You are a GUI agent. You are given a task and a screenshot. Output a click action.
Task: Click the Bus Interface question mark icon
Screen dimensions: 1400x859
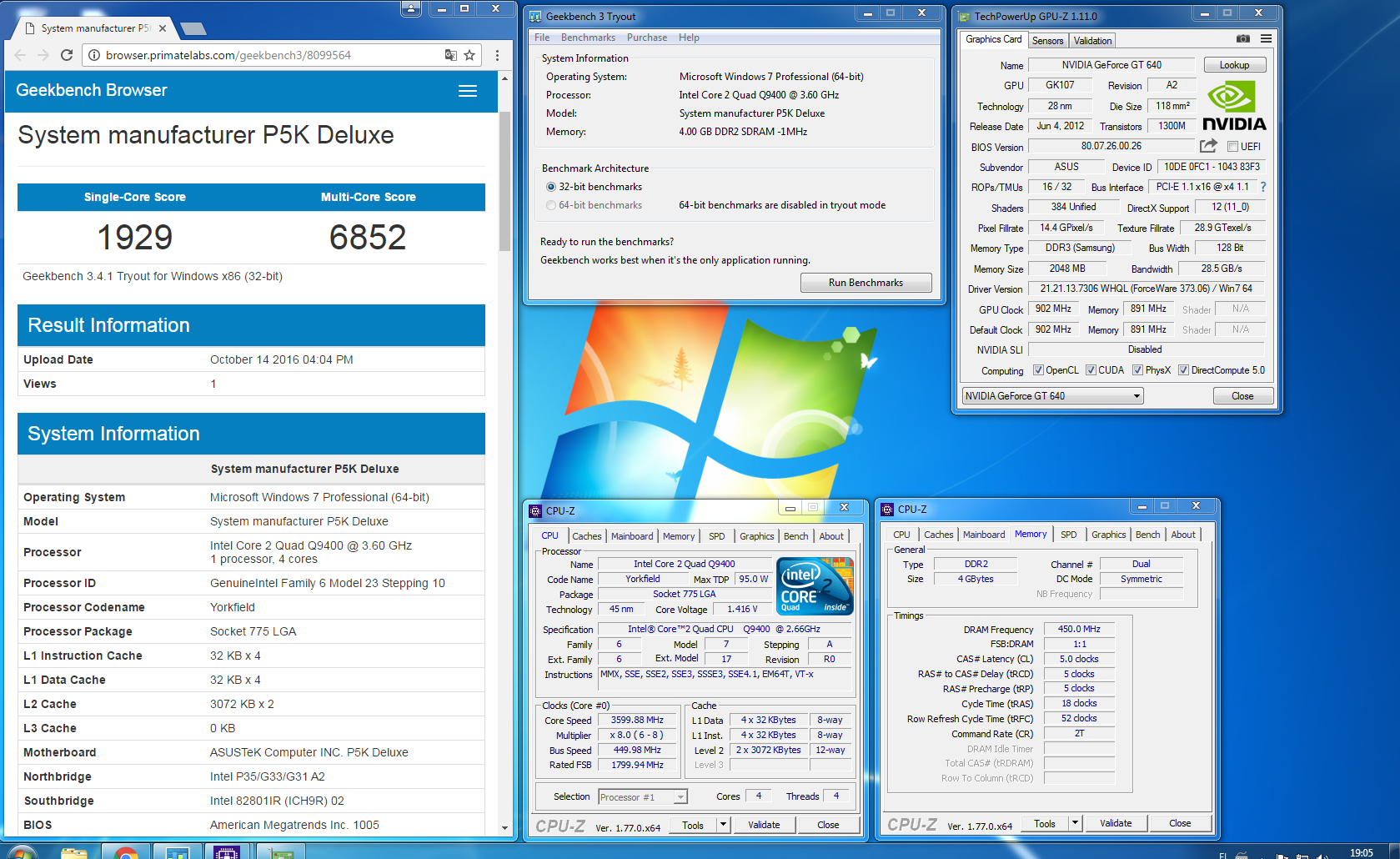click(1263, 187)
